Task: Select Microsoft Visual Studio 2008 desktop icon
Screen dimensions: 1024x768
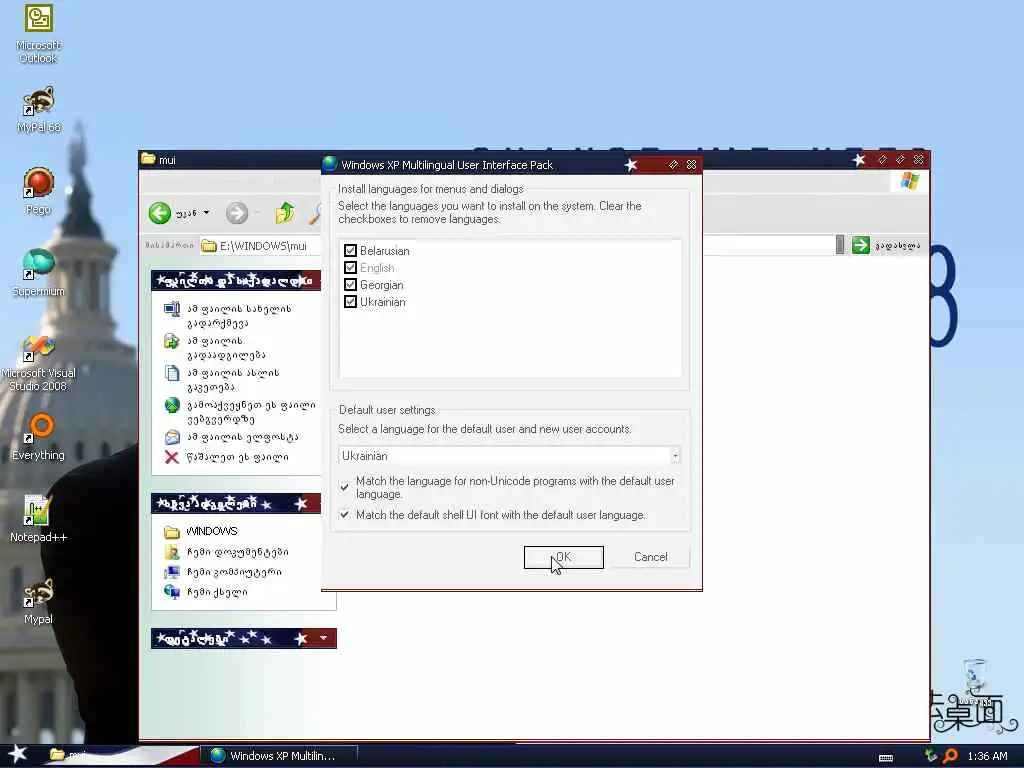Action: click(38, 363)
